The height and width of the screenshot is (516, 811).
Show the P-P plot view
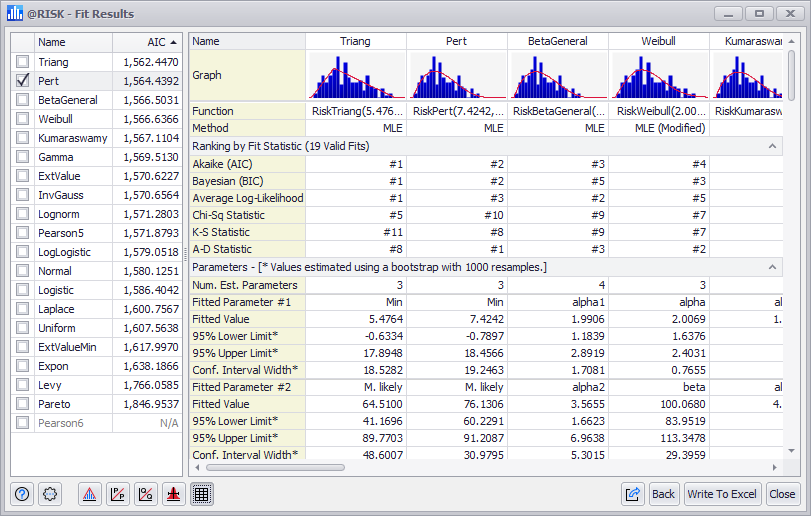(x=118, y=494)
